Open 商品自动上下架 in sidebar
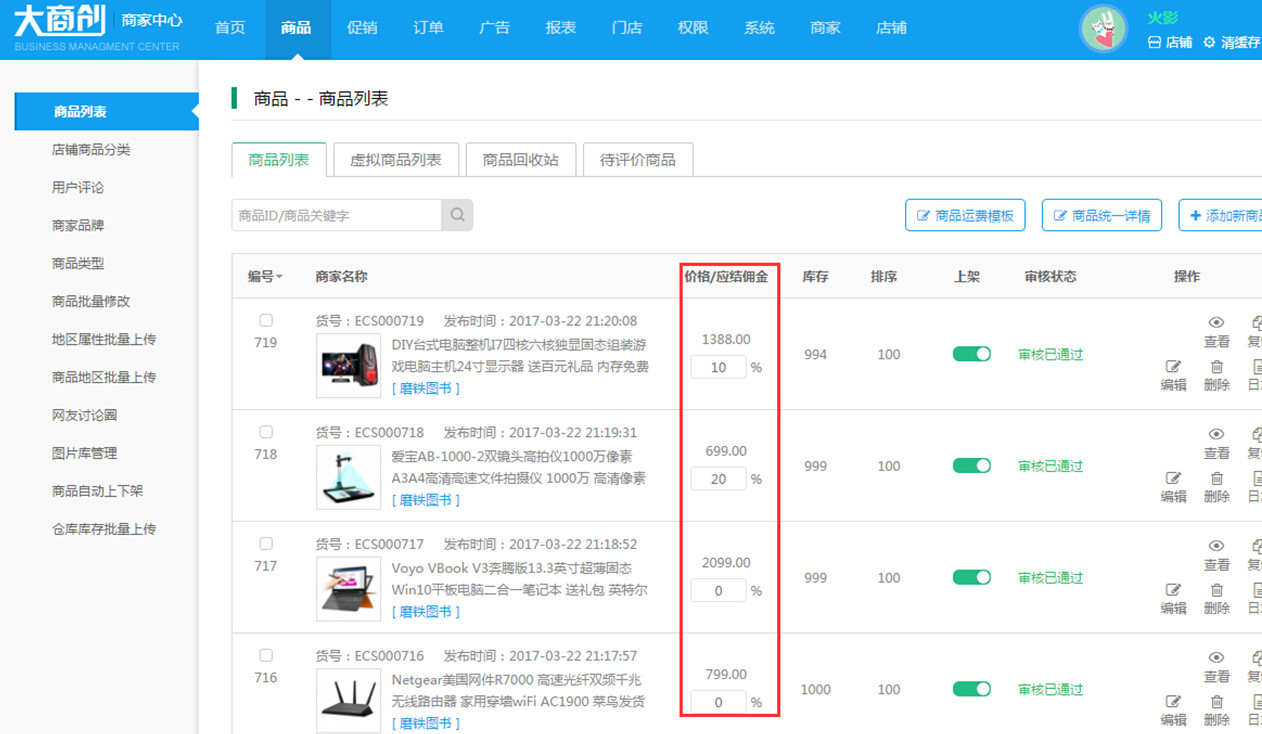1262x734 pixels. (98, 491)
